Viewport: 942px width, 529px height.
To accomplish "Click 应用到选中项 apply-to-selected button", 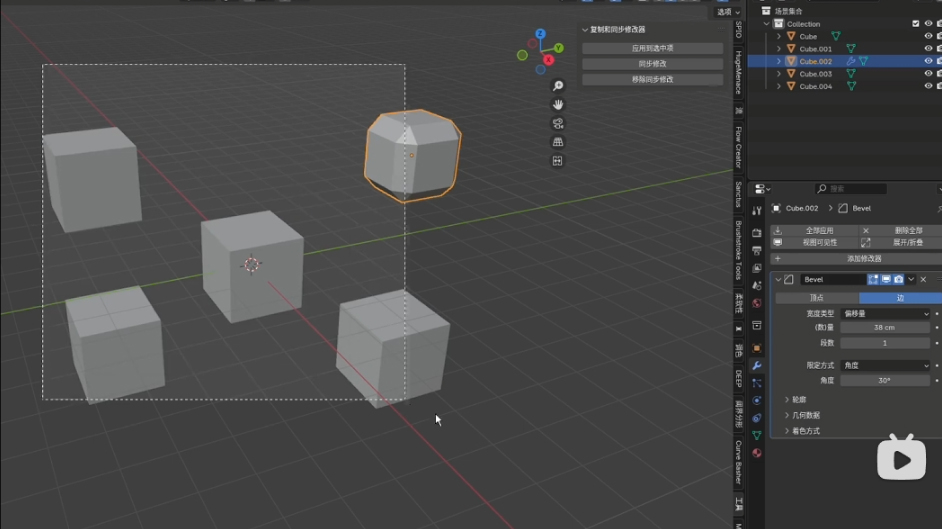I will click(x=652, y=48).
